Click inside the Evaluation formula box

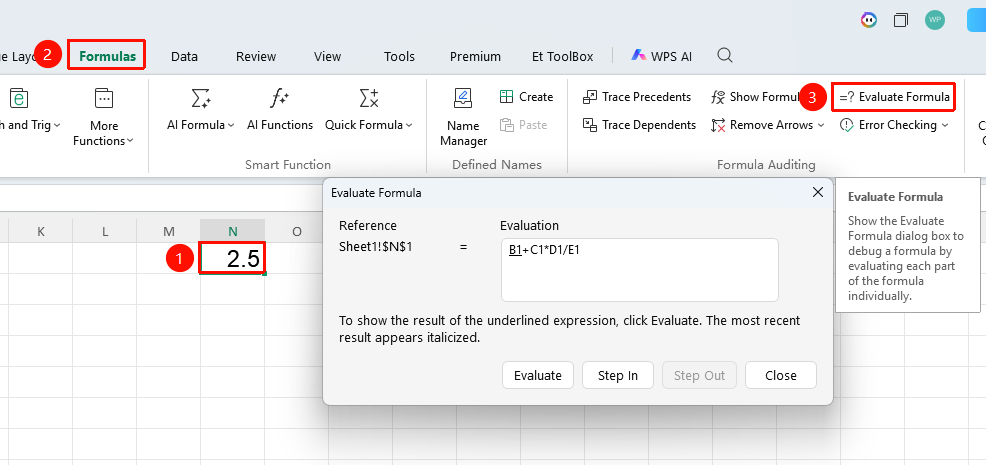click(x=640, y=270)
